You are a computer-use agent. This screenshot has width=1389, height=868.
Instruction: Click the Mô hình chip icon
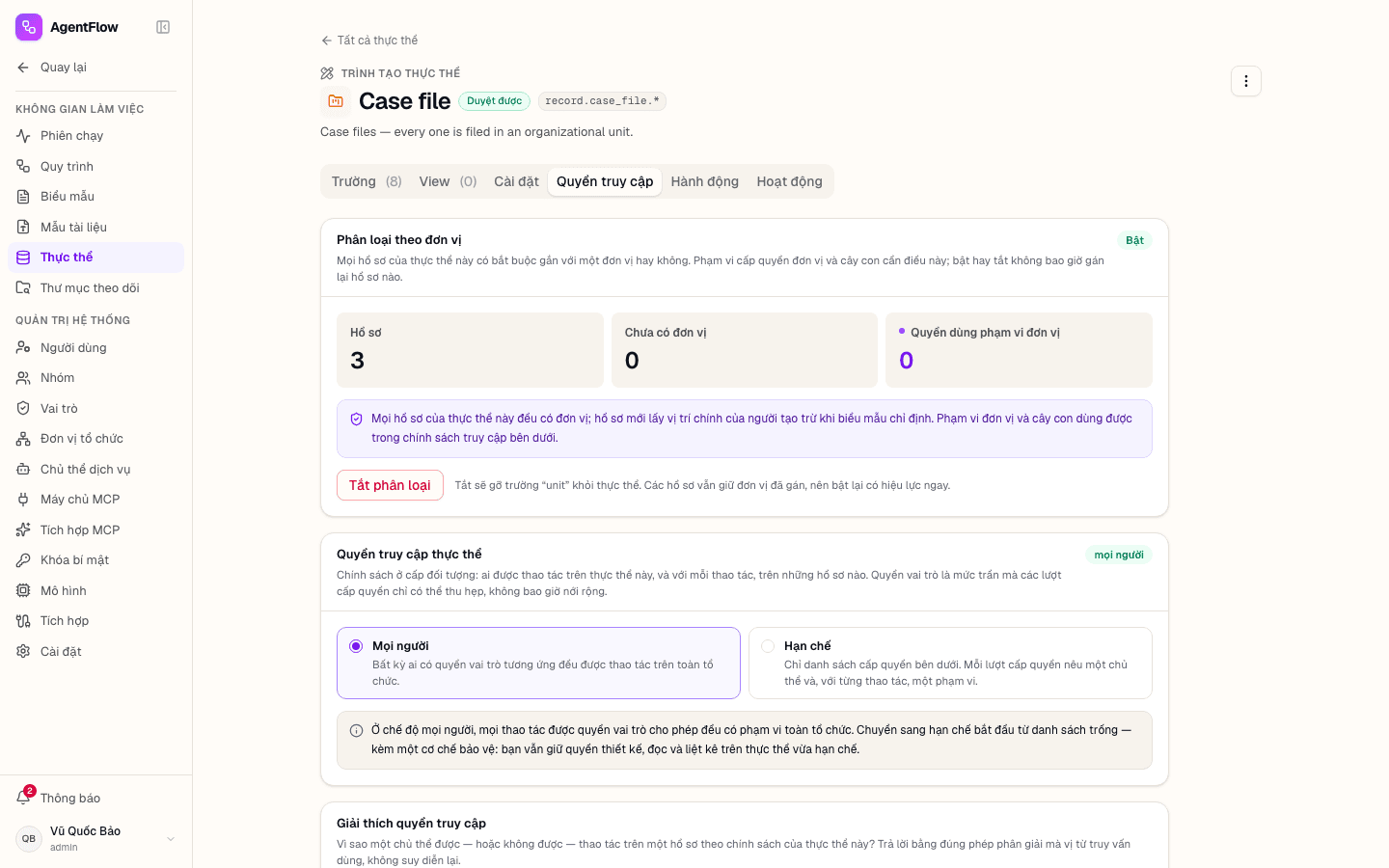click(23, 590)
